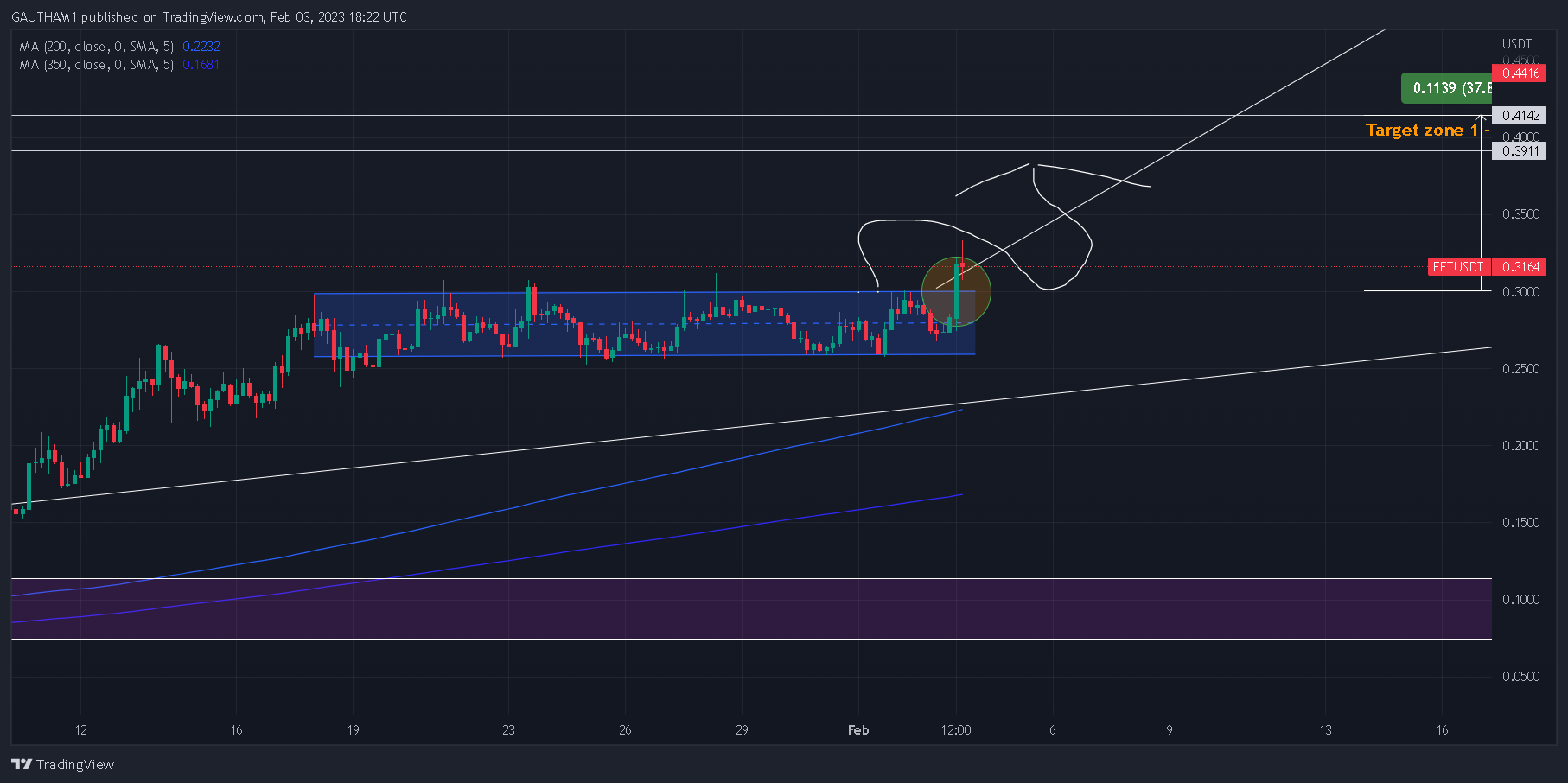Click the date label 9 on time axis
The image size is (1568, 783).
1170,730
